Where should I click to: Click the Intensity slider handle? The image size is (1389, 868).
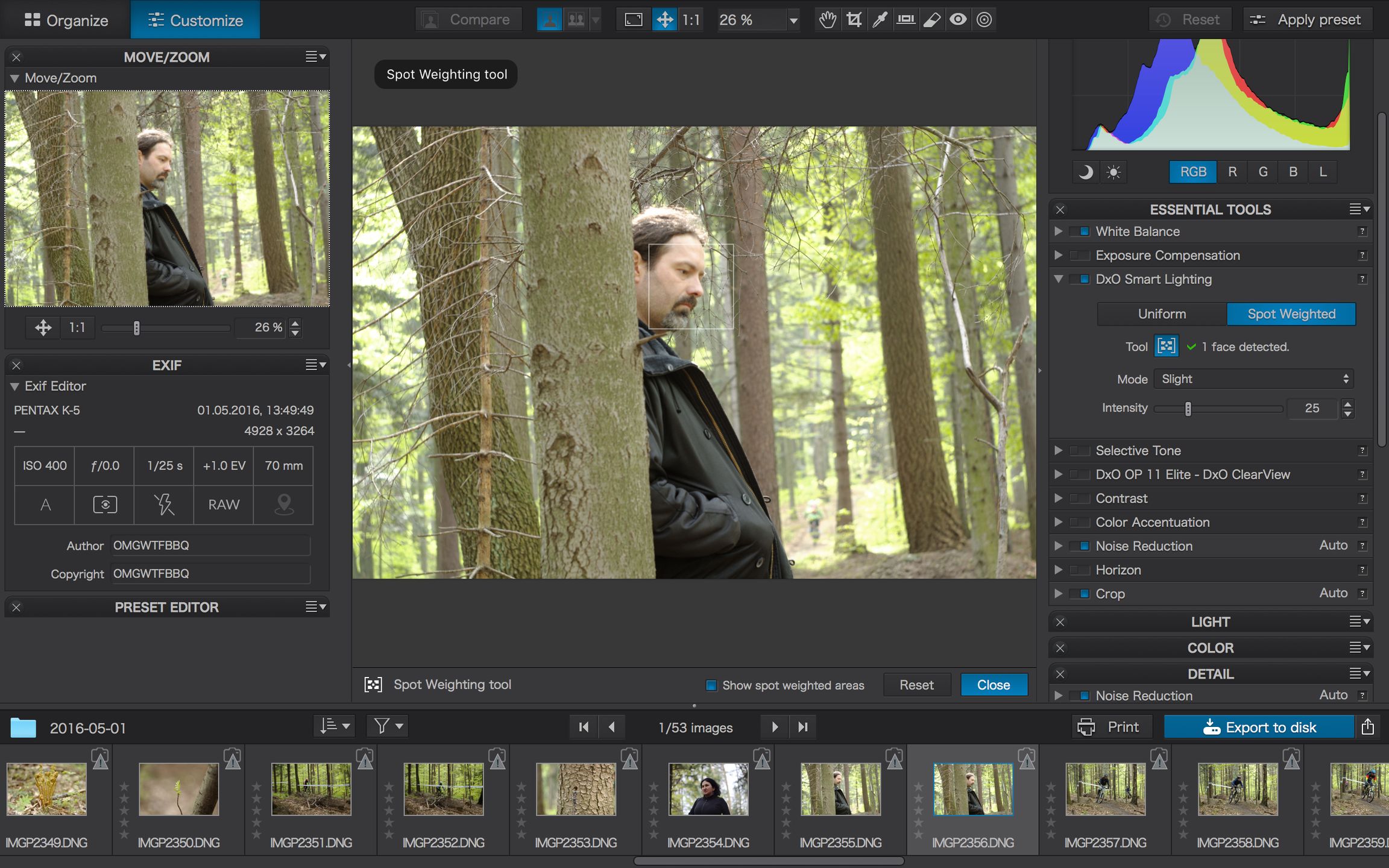[x=1188, y=409]
